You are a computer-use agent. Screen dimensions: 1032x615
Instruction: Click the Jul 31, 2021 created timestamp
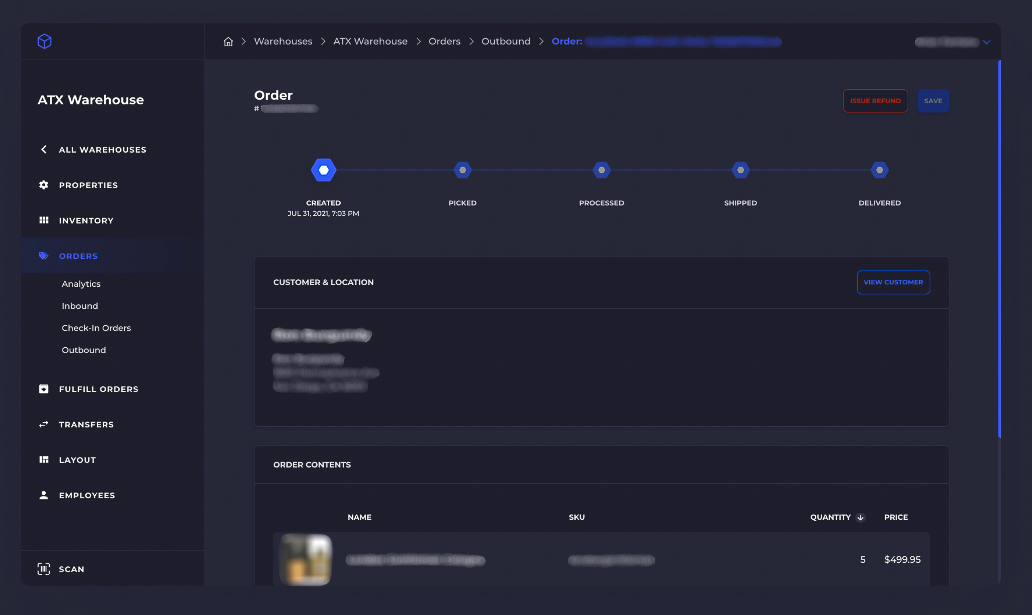323,214
